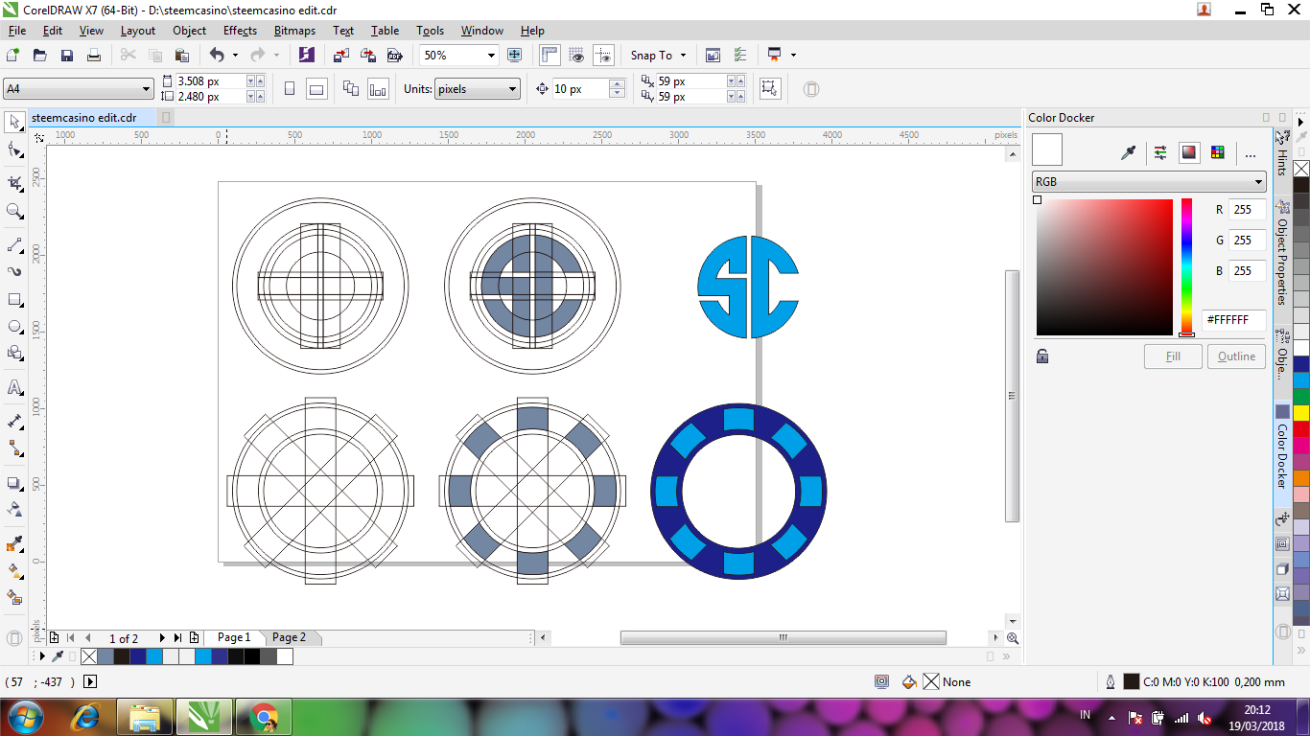Toggle Show Grid button

tap(577, 55)
